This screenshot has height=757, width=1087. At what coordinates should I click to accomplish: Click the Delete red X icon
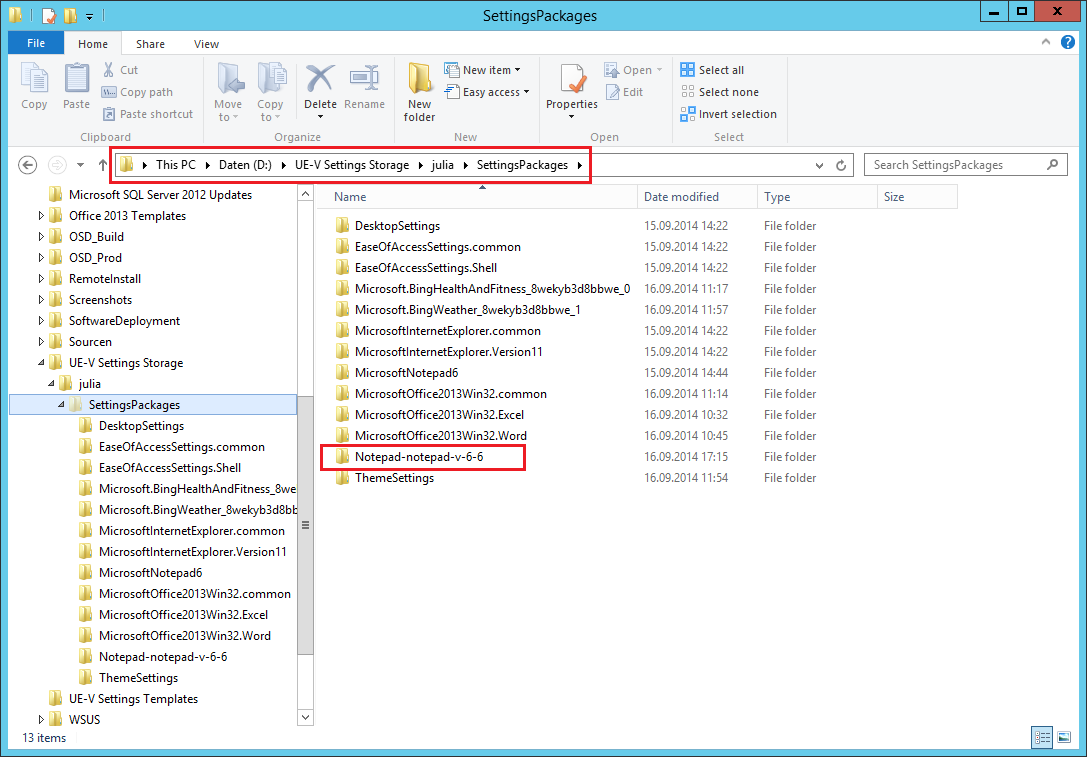[x=320, y=79]
